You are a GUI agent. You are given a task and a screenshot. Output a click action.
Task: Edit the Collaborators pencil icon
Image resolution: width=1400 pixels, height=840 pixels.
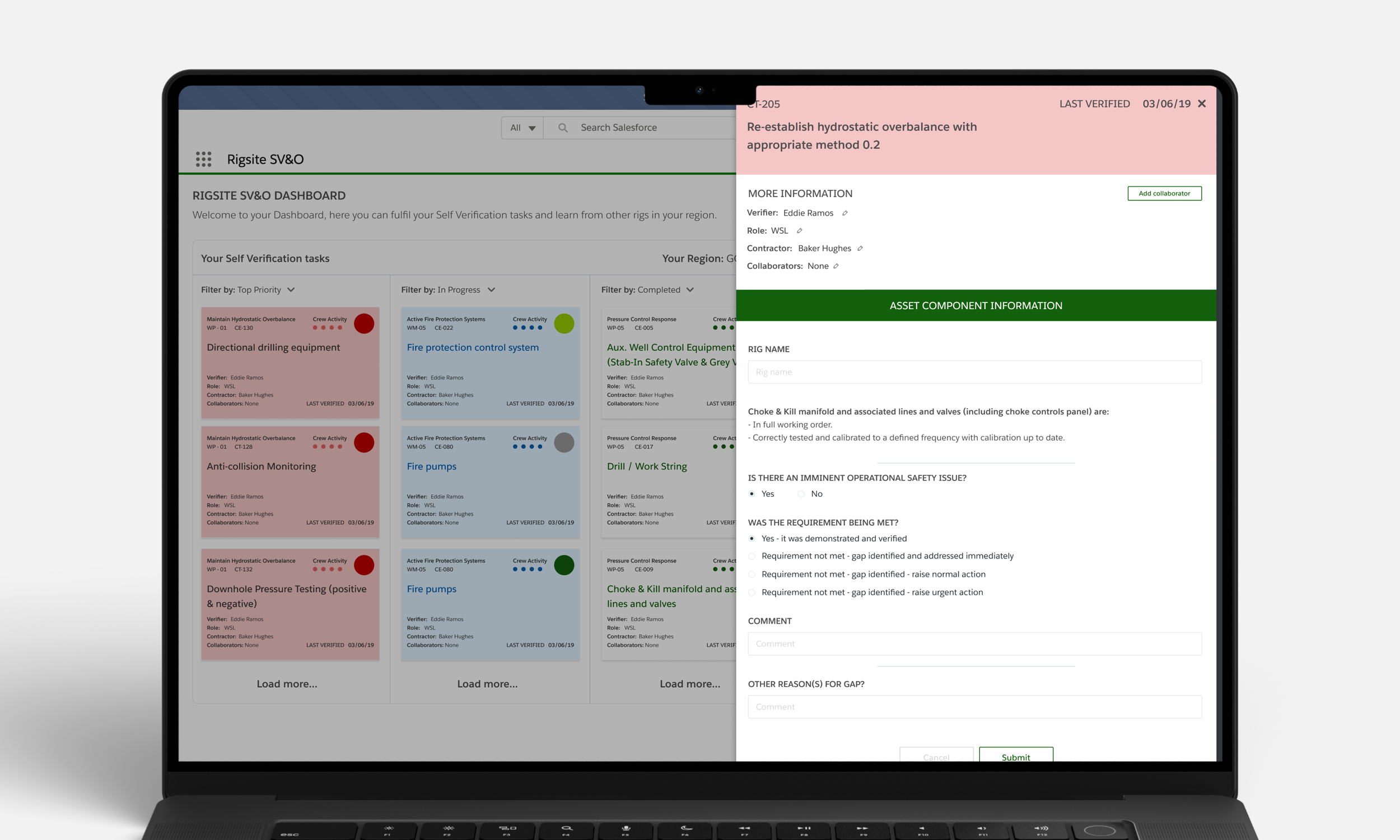click(836, 266)
